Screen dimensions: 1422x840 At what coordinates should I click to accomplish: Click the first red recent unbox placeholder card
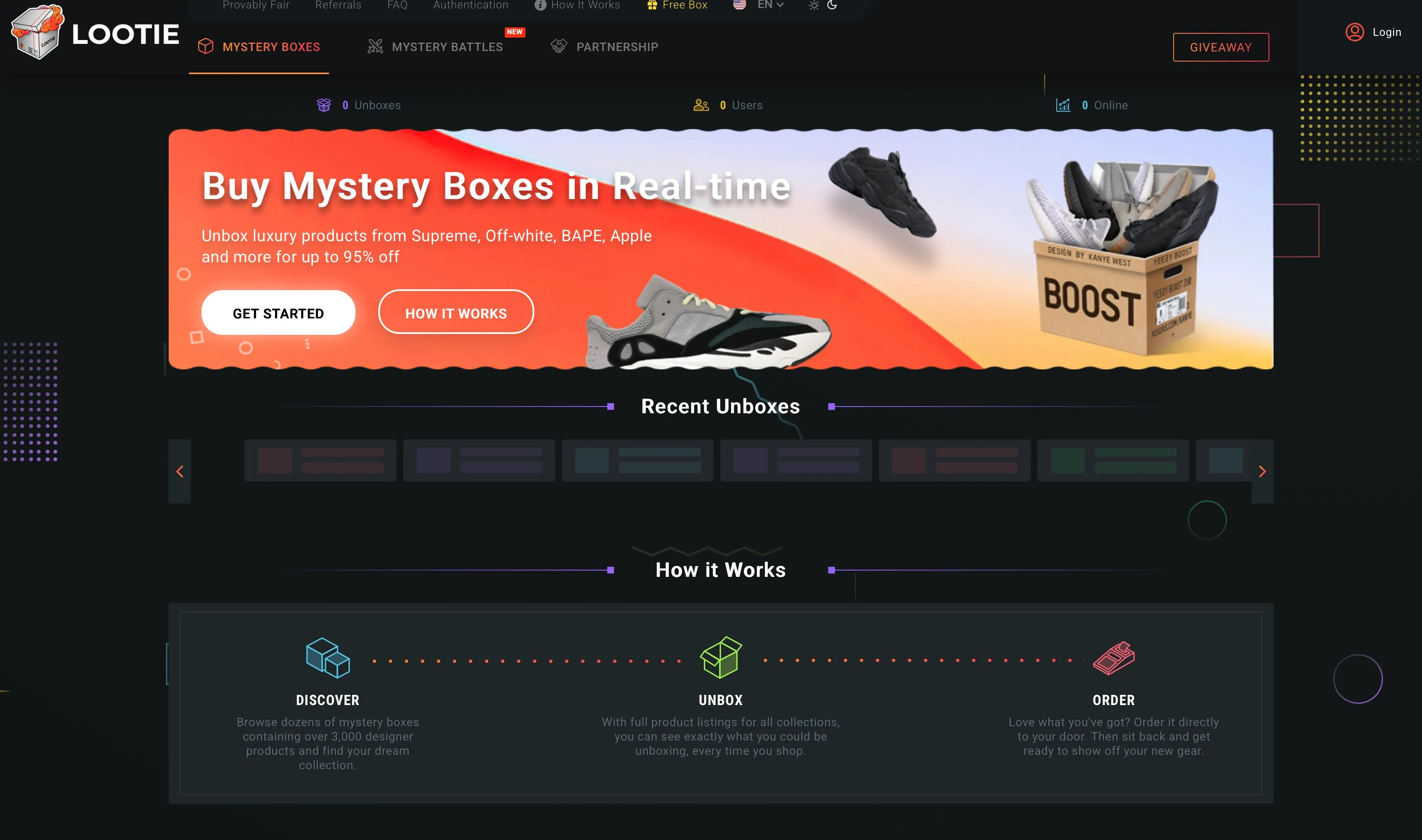(x=320, y=460)
